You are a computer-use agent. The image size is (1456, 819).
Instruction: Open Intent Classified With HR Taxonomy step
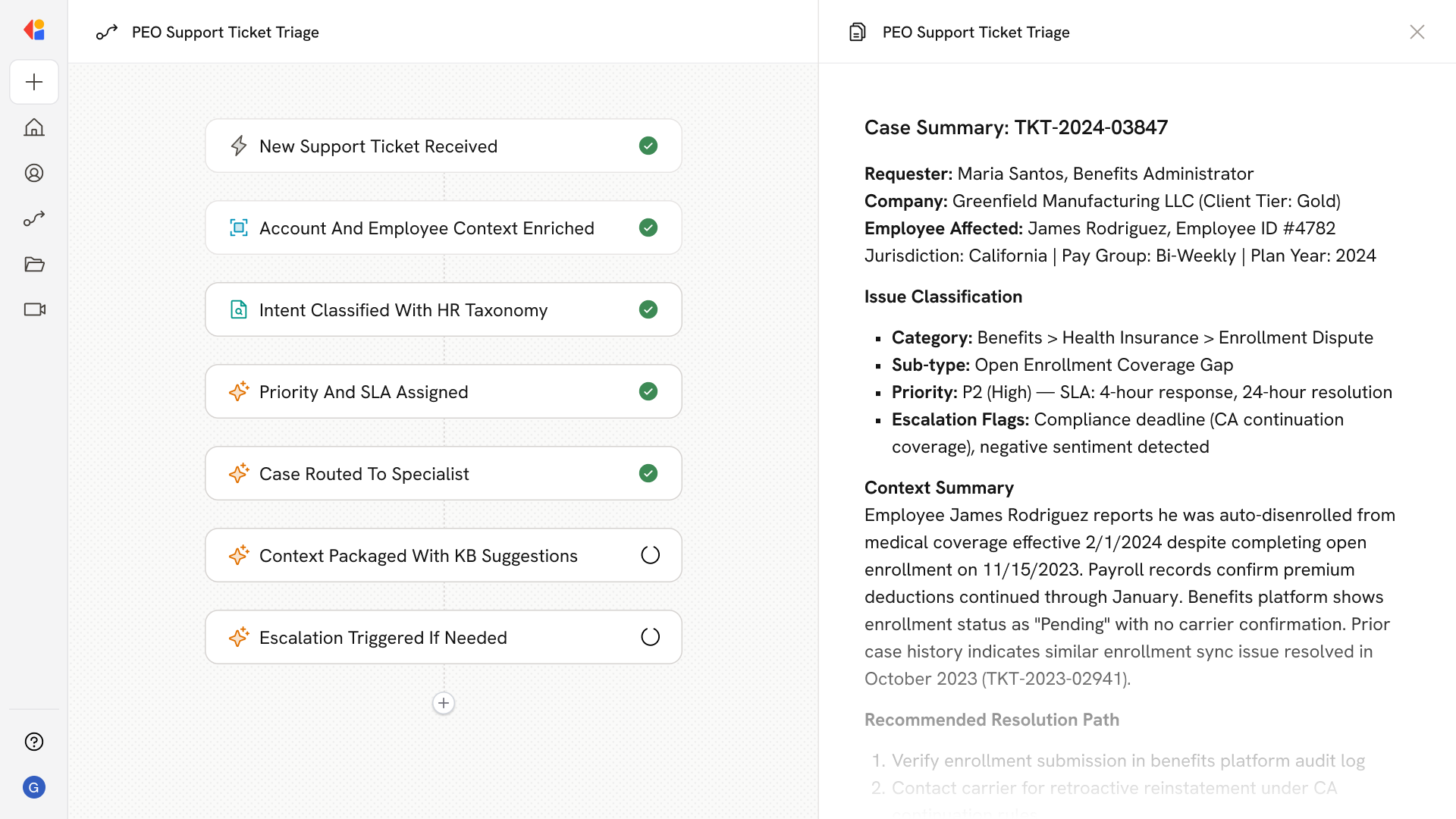pyautogui.click(x=443, y=309)
